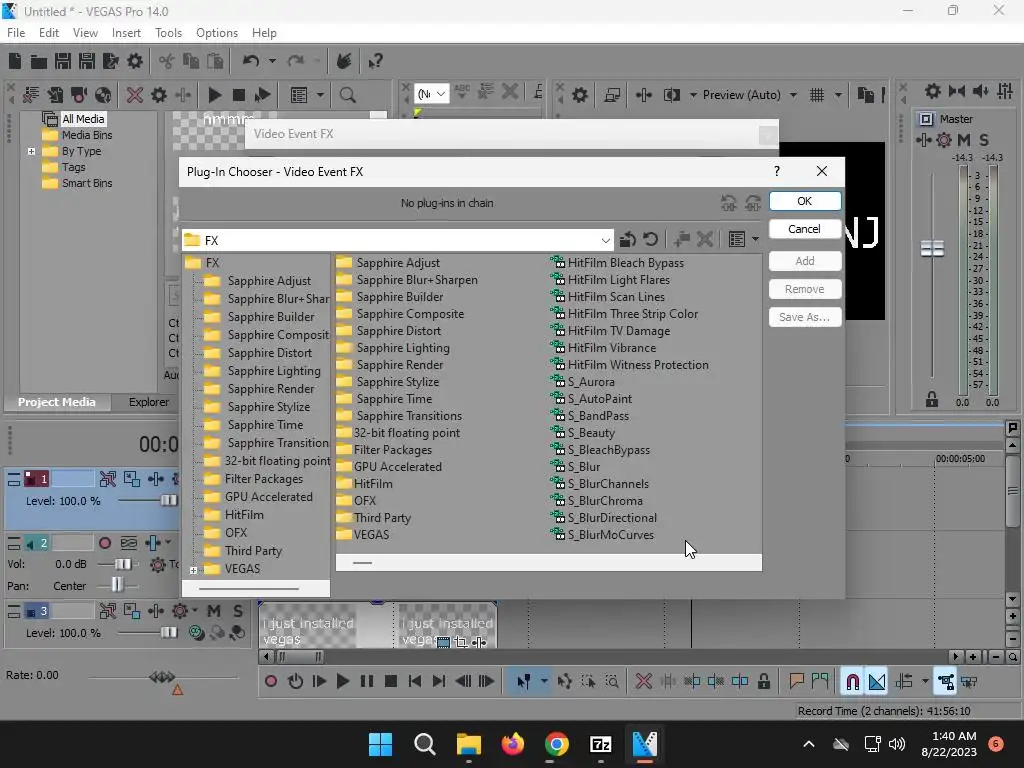Switch to the Project Media tab
1024x768 pixels.
point(56,402)
